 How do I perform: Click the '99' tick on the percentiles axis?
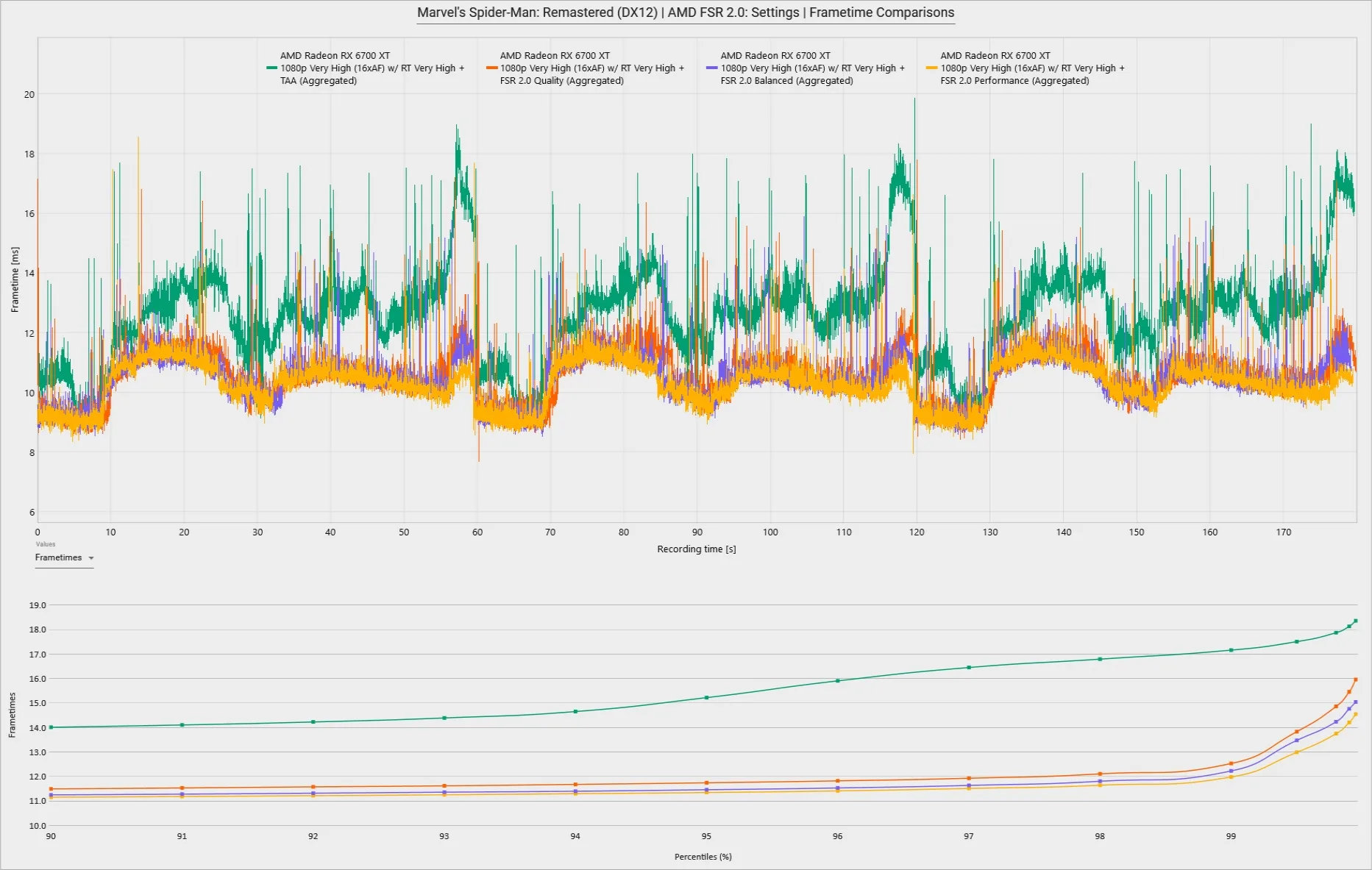1231,837
